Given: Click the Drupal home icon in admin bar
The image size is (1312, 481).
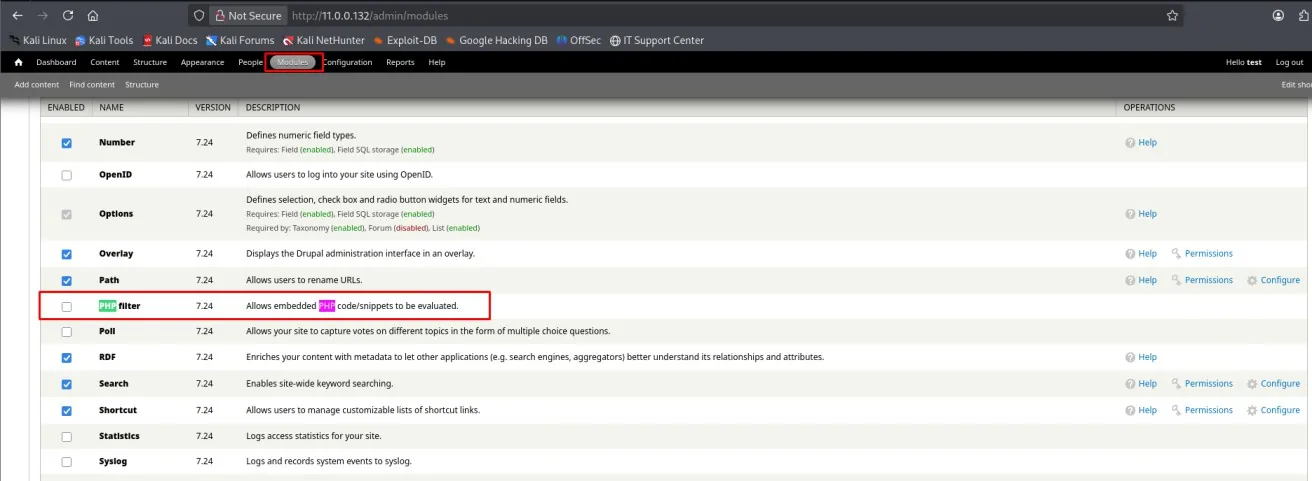Looking at the screenshot, I should pos(18,62).
